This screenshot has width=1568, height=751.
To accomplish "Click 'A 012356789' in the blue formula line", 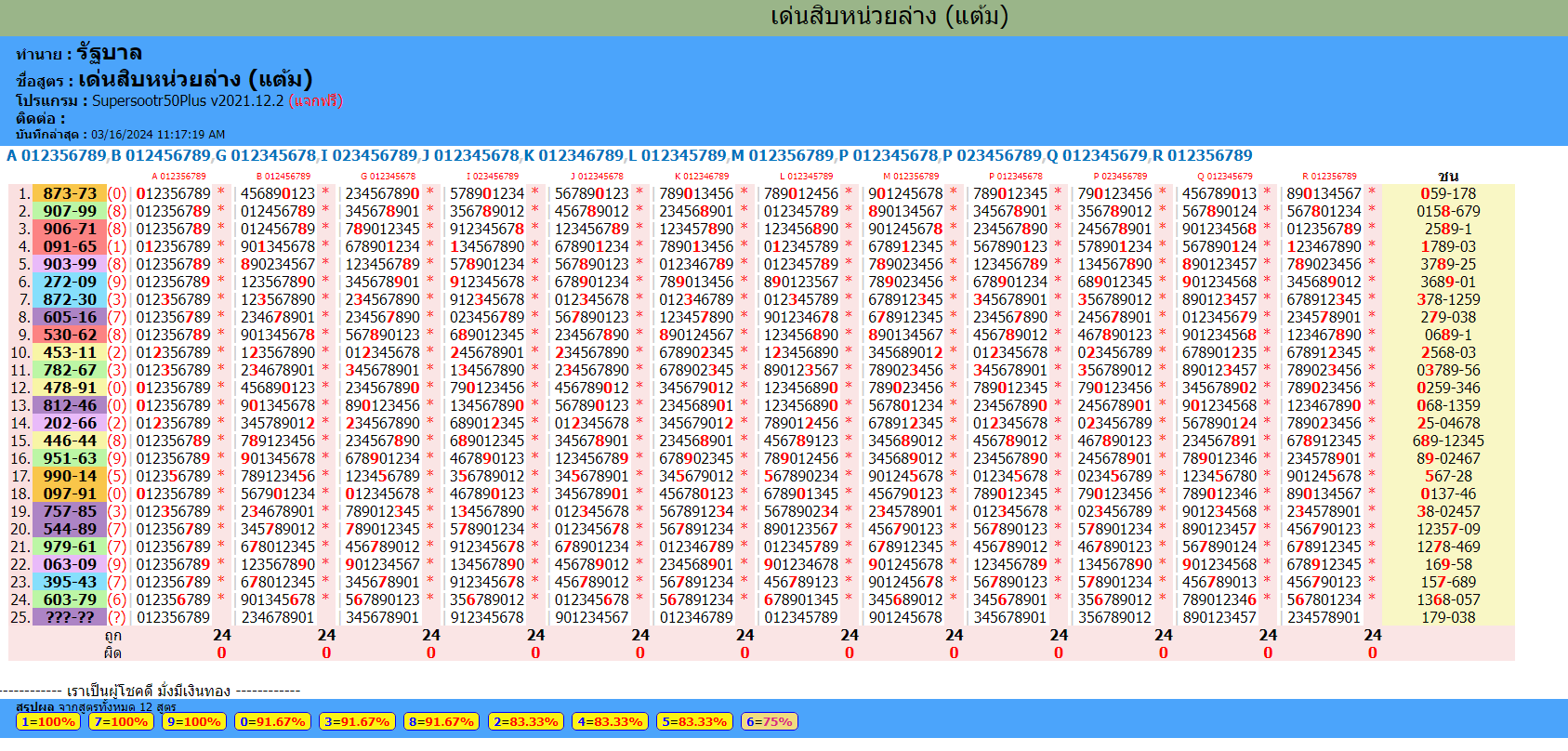I will [57, 155].
